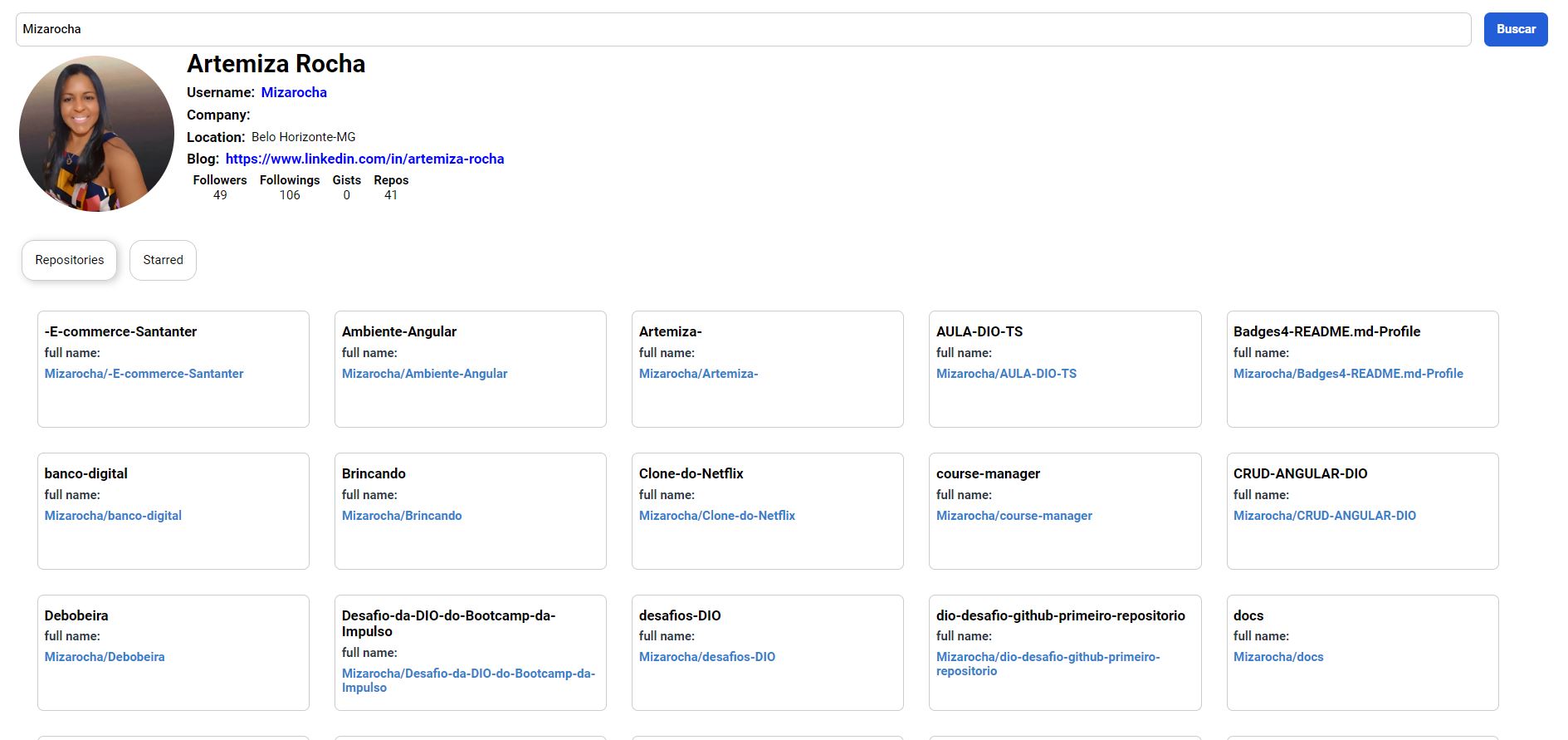
Task: Open the LinkedIn blog link
Action: click(364, 159)
